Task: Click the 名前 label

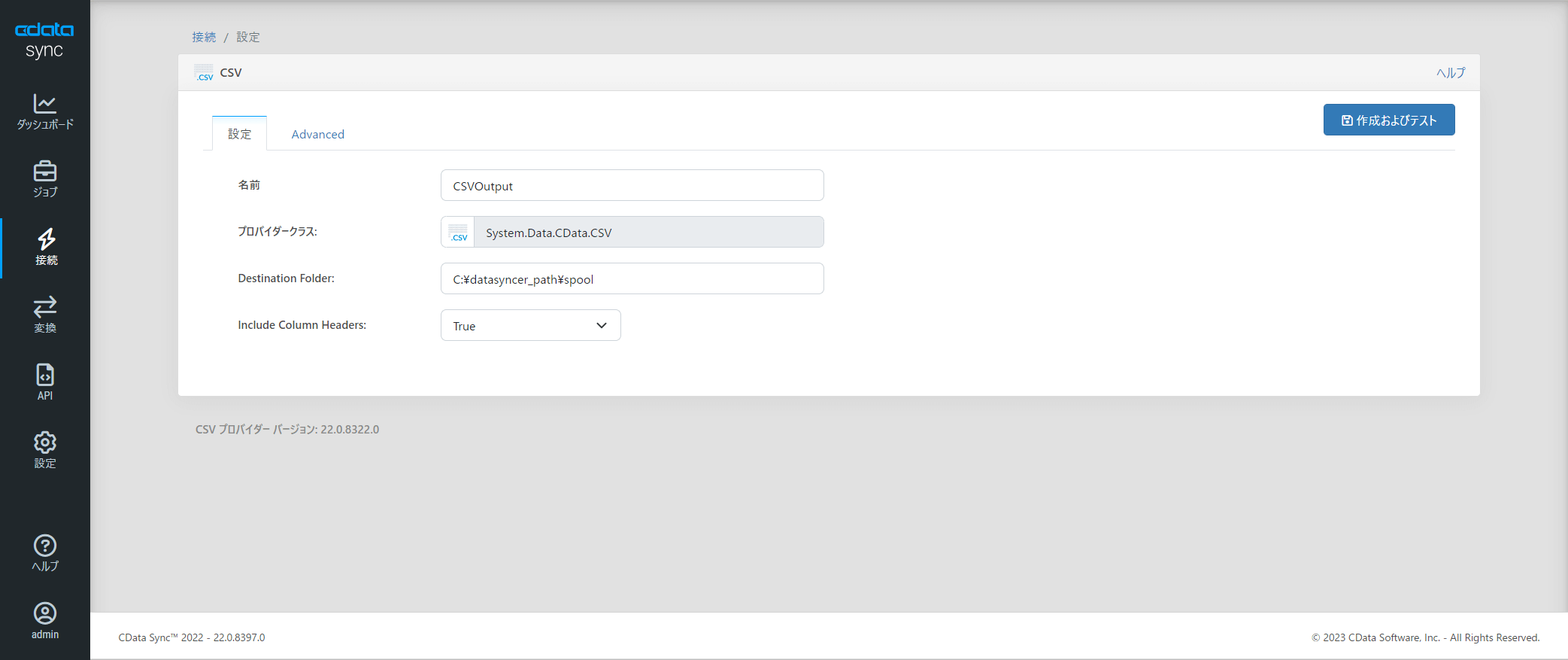Action: (249, 185)
